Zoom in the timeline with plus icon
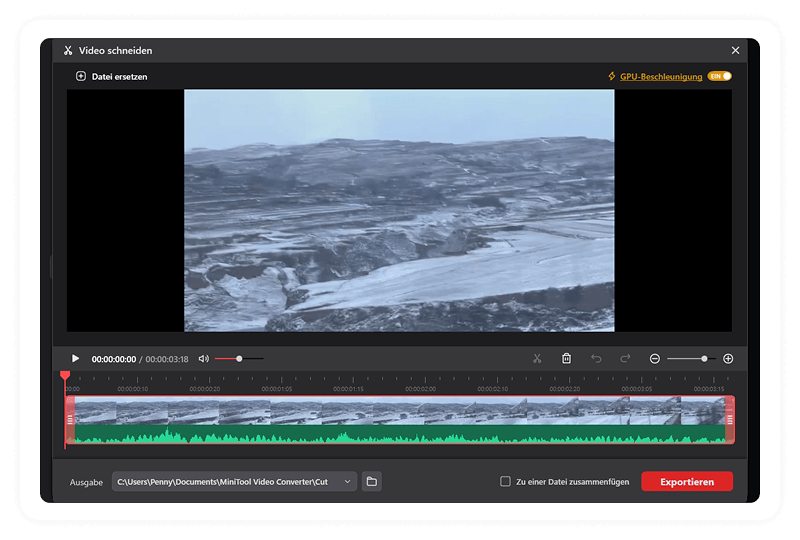The width and height of the screenshot is (800, 540). (728, 359)
